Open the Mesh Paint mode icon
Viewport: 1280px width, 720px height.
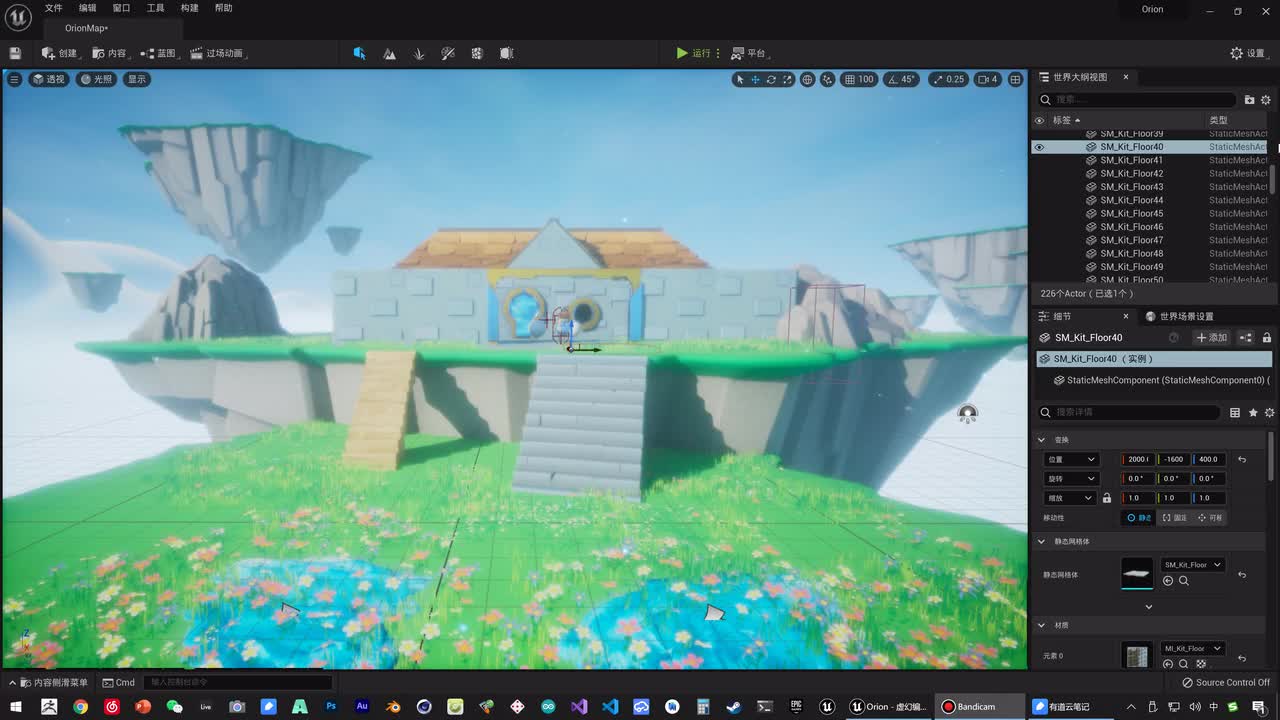448,53
